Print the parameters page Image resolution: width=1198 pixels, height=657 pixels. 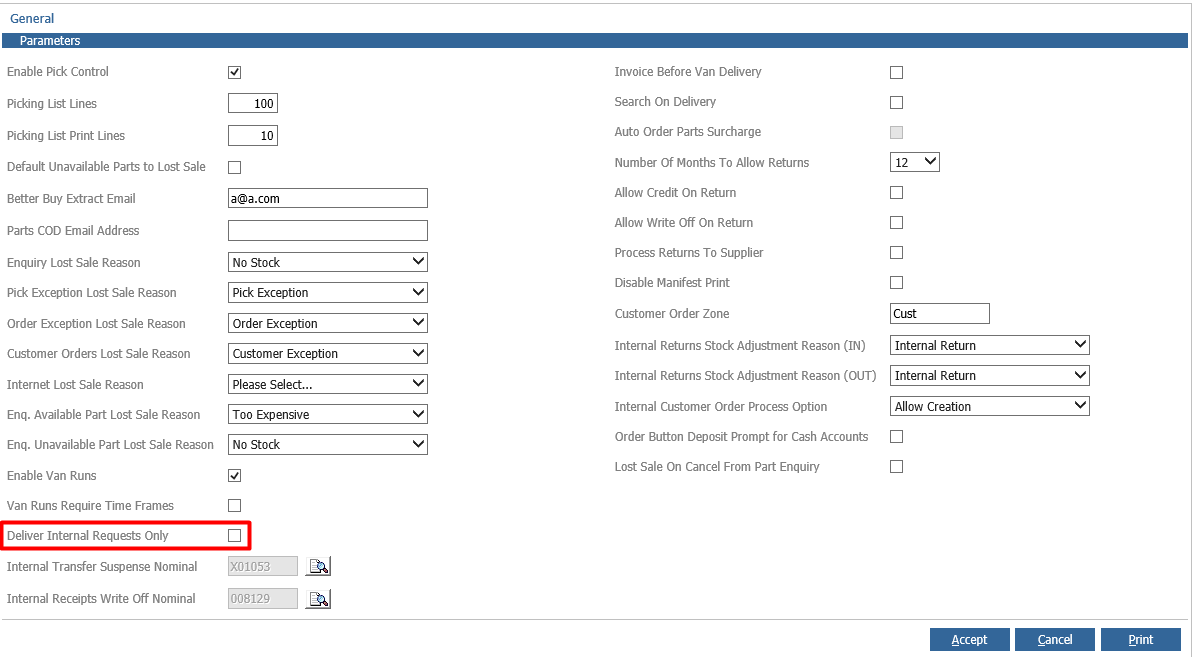1141,639
